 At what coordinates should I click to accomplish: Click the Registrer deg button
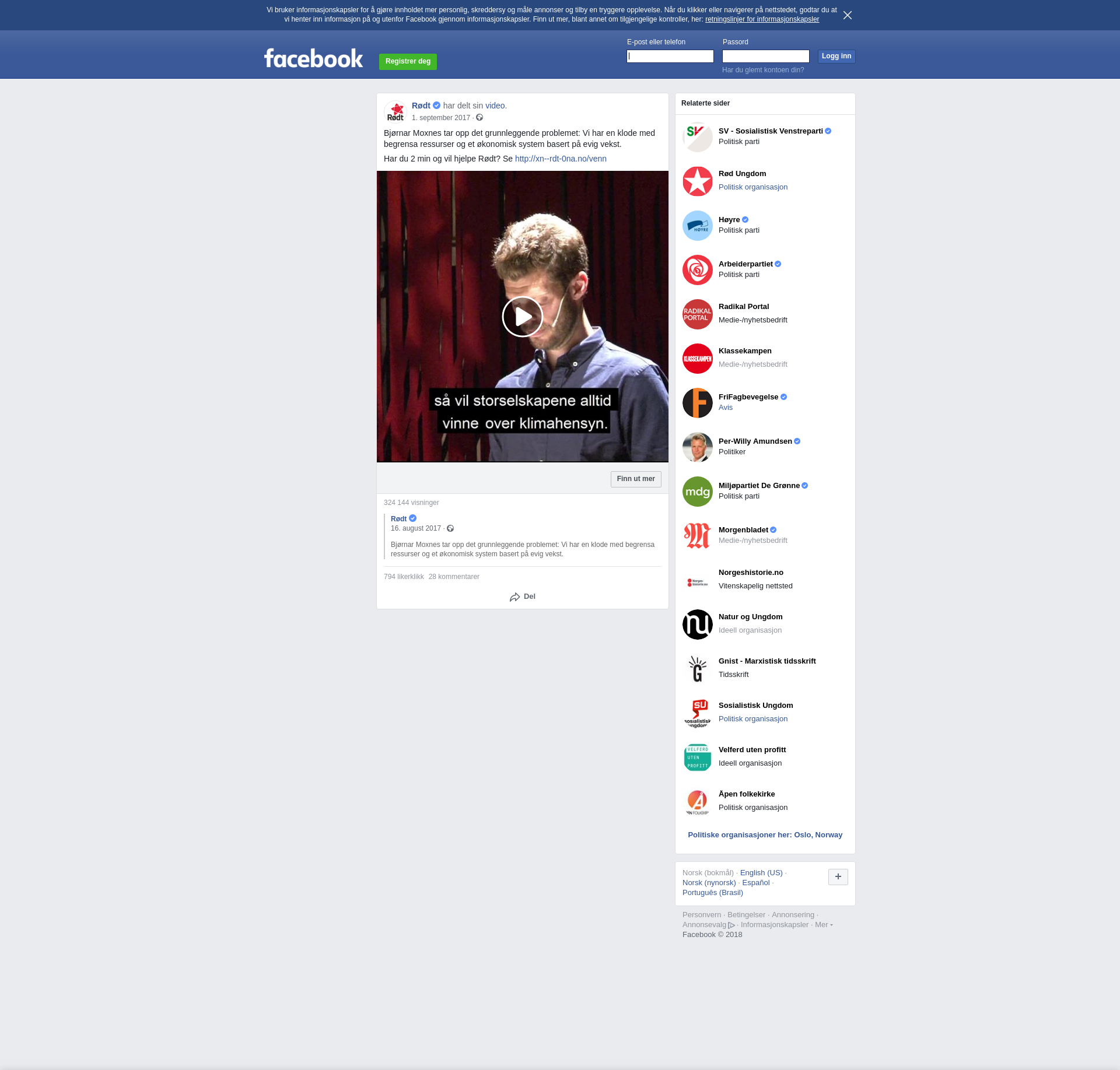point(408,61)
